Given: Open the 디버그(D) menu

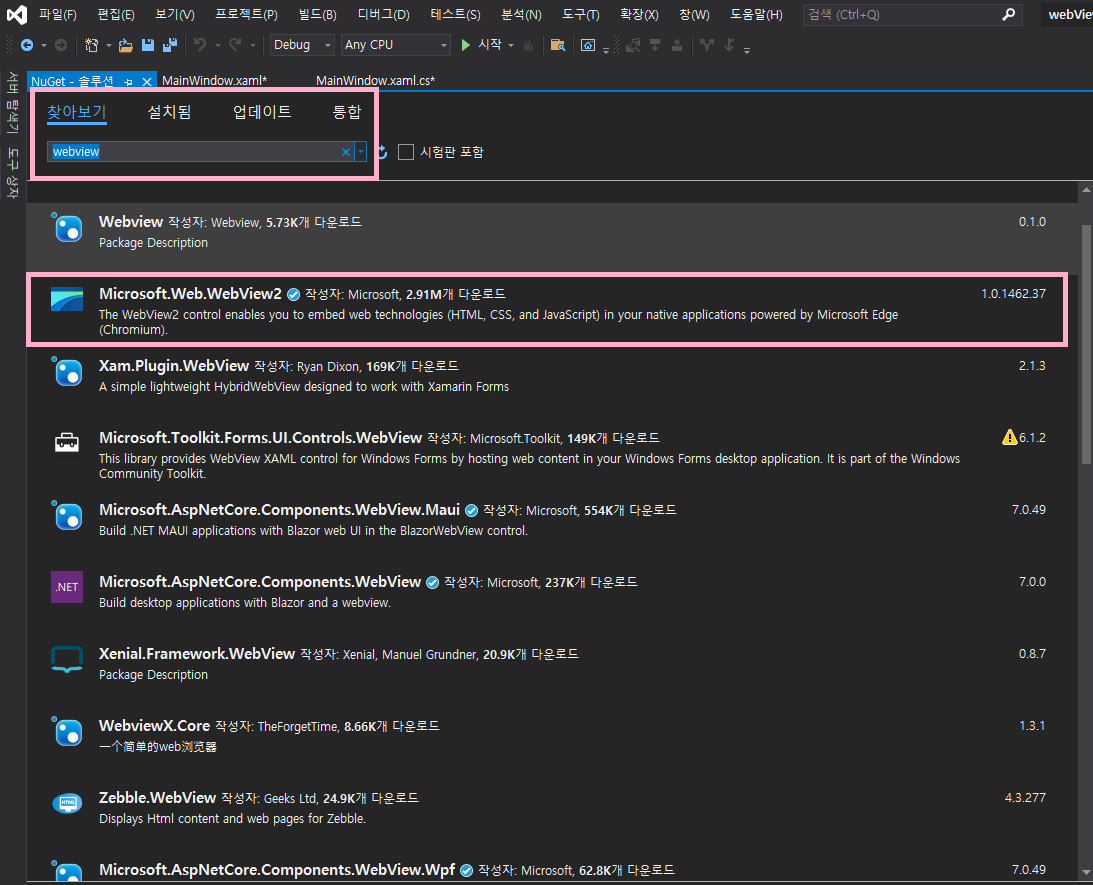Looking at the screenshot, I should (383, 15).
